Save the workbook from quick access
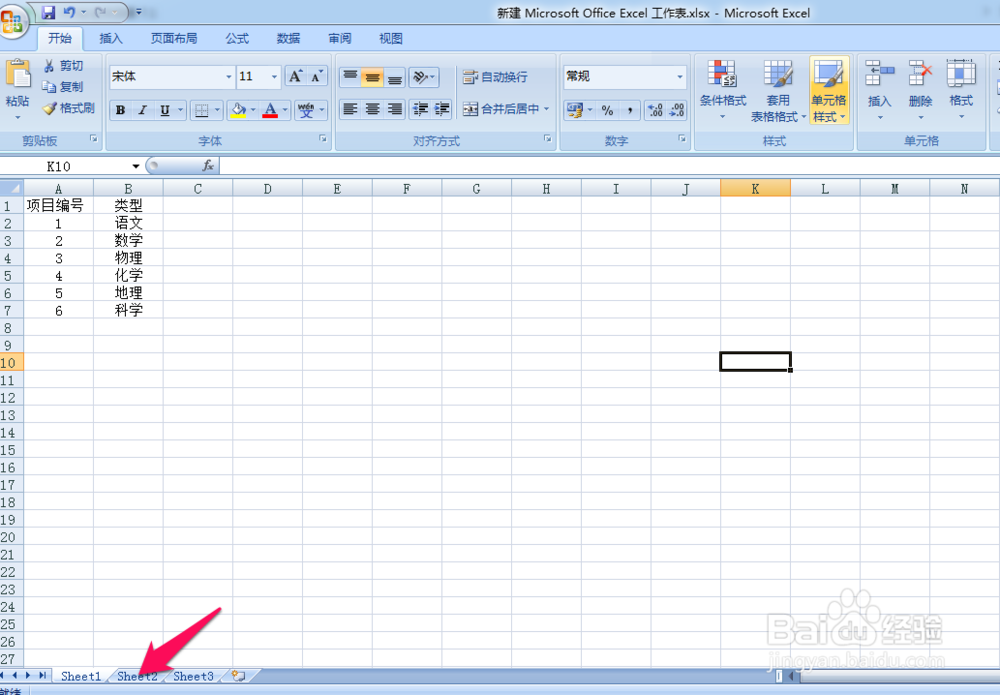 (48, 12)
